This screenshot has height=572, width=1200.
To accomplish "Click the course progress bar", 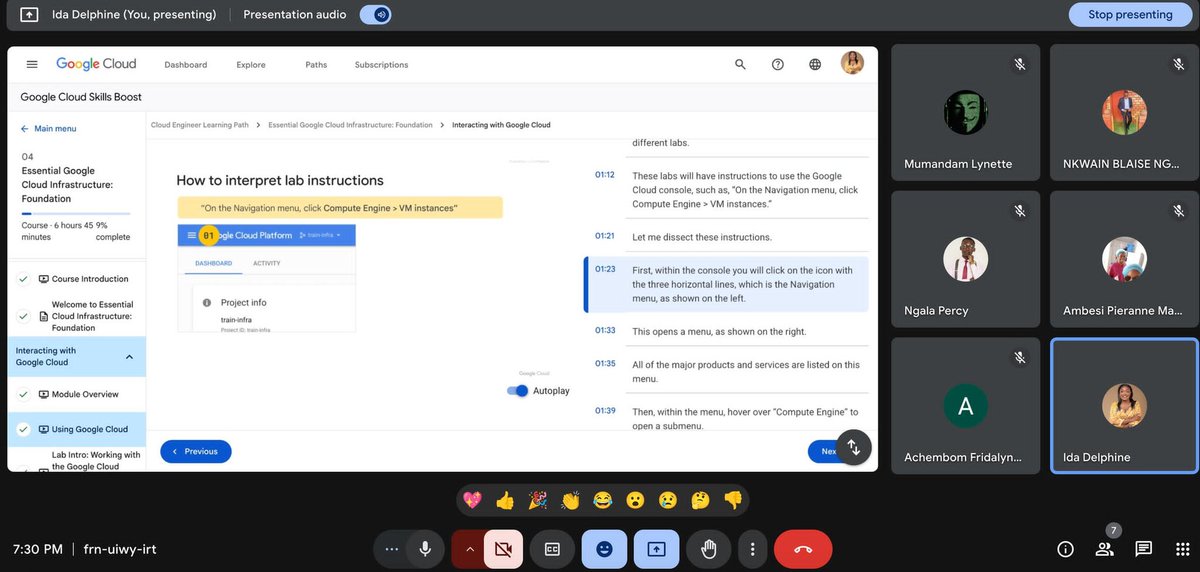I will coord(75,213).
